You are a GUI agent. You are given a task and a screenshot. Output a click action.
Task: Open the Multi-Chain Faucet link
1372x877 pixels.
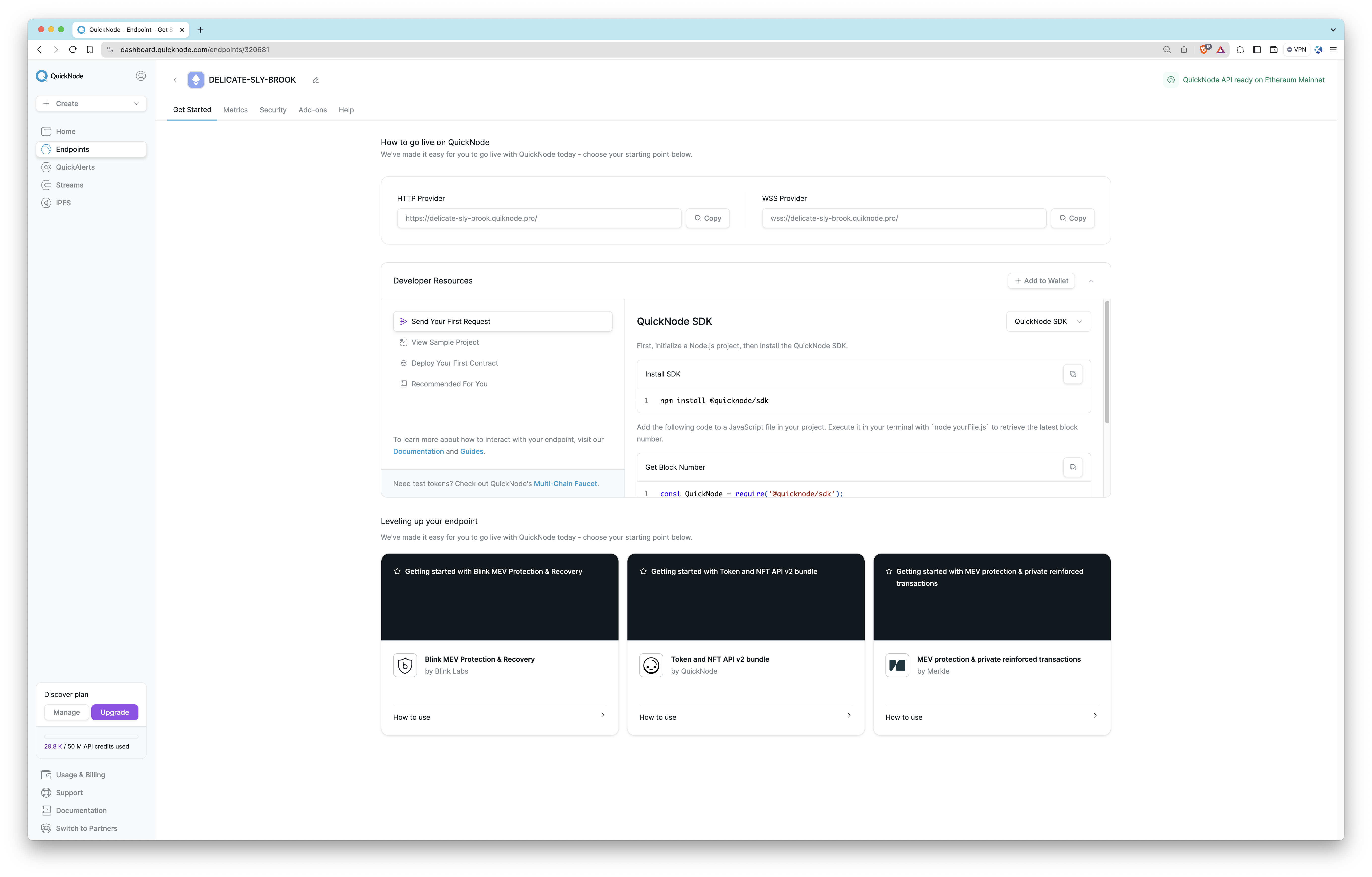point(565,483)
